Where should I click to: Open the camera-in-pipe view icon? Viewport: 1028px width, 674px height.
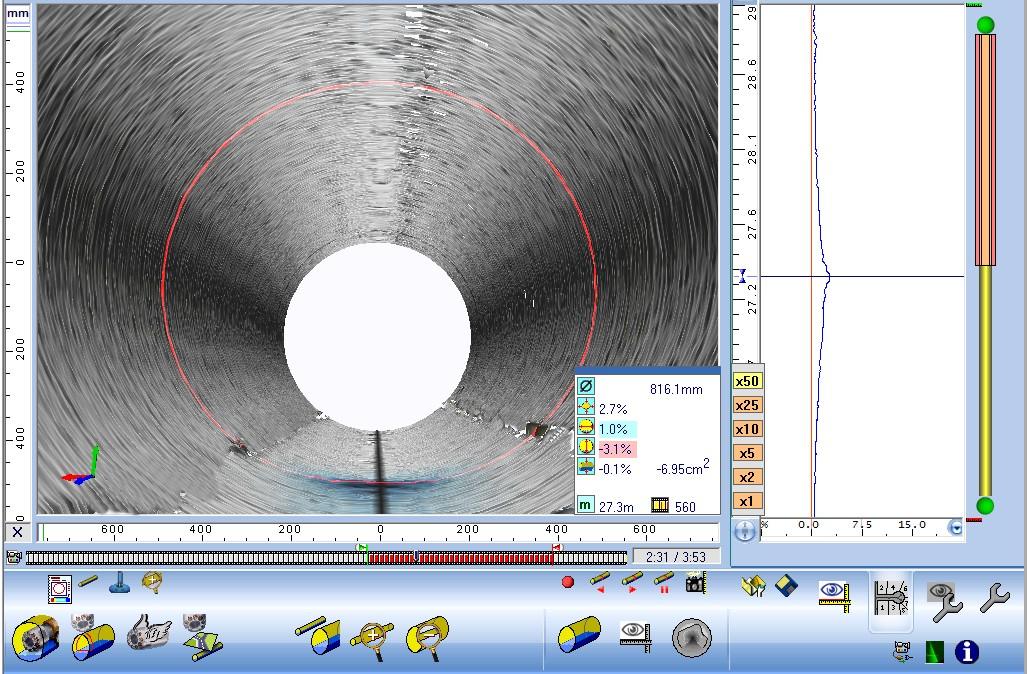36,637
